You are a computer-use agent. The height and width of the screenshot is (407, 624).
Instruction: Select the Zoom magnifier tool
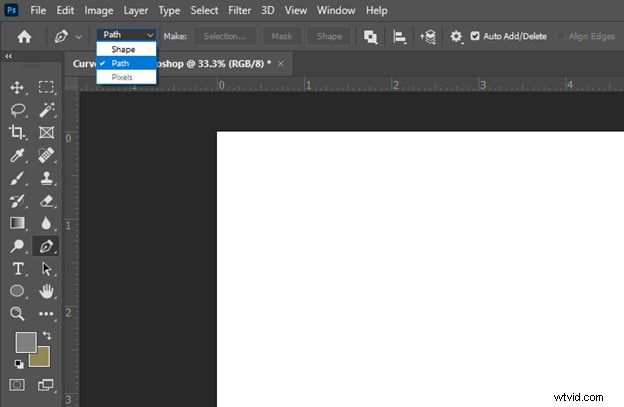pyautogui.click(x=17, y=314)
